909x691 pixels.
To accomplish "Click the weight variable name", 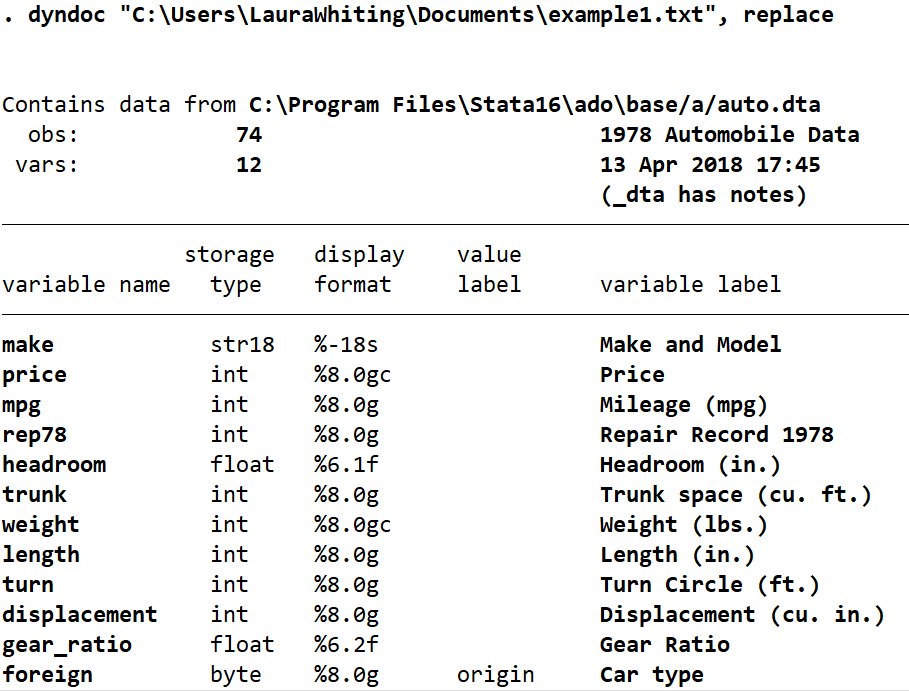I will 40,525.
